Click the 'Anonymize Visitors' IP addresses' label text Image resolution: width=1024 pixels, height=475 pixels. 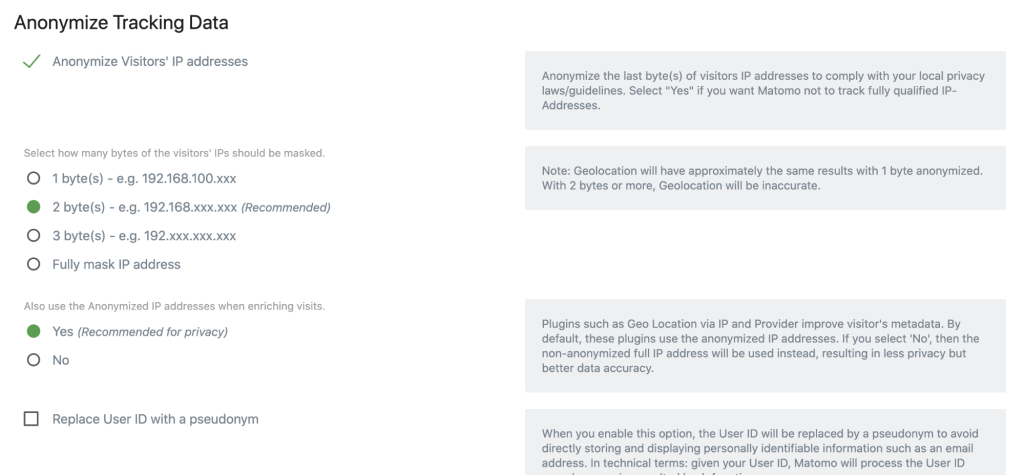[150, 62]
